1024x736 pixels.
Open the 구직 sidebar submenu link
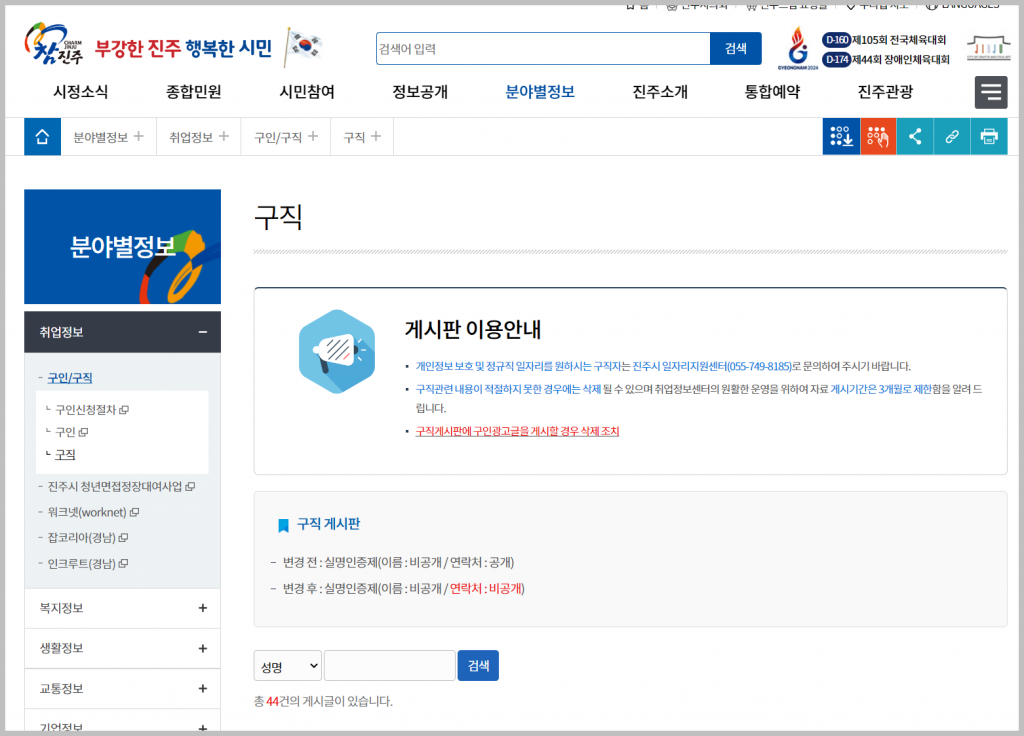point(65,455)
